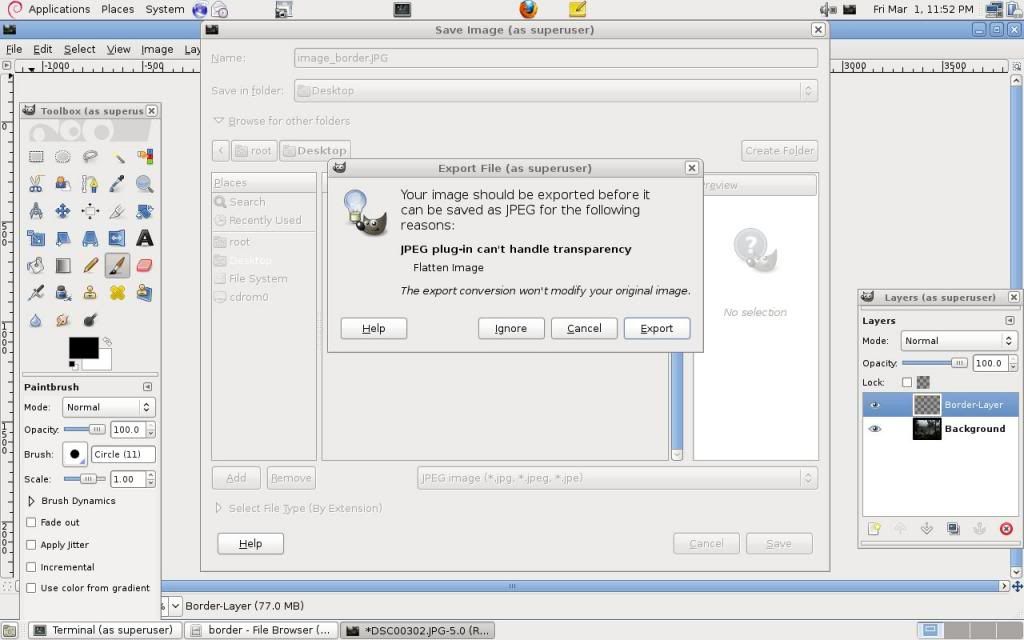
Task: Choose the Text tool in the toolbox
Action: pos(144,238)
